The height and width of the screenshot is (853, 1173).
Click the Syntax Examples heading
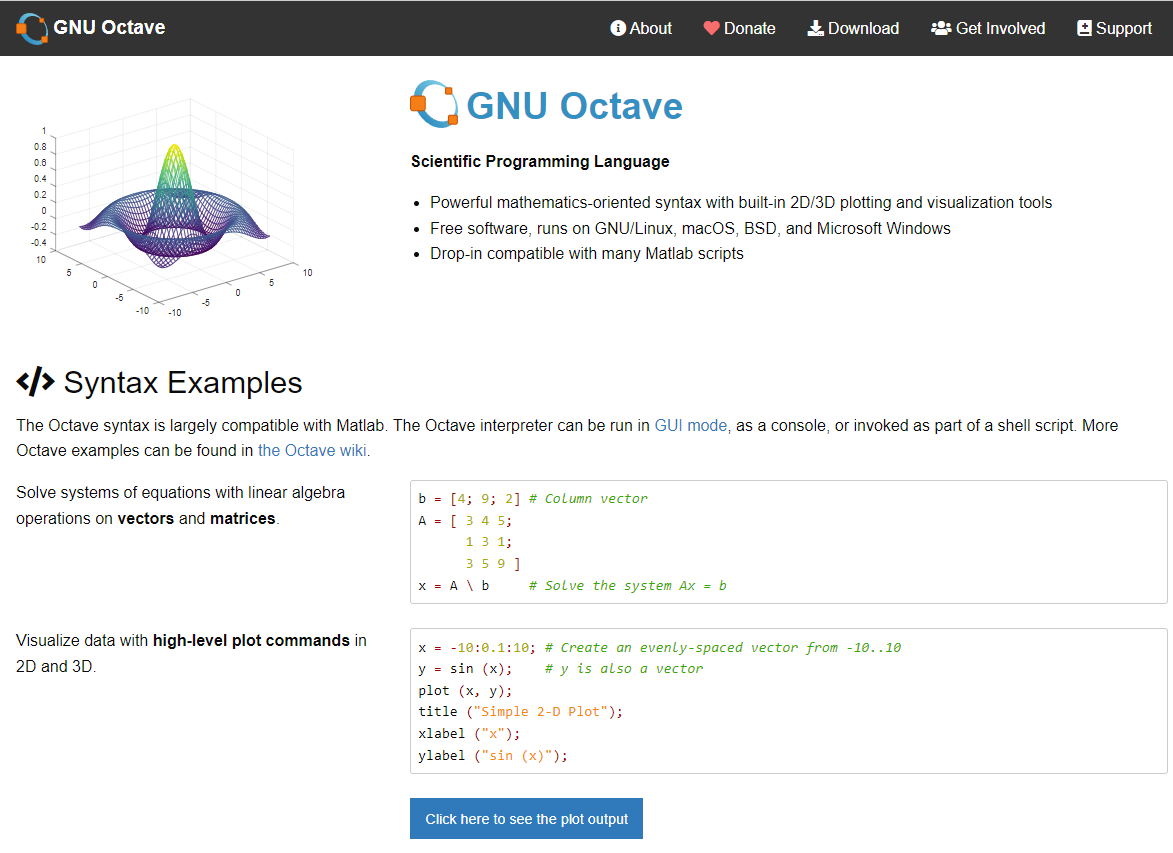click(183, 382)
